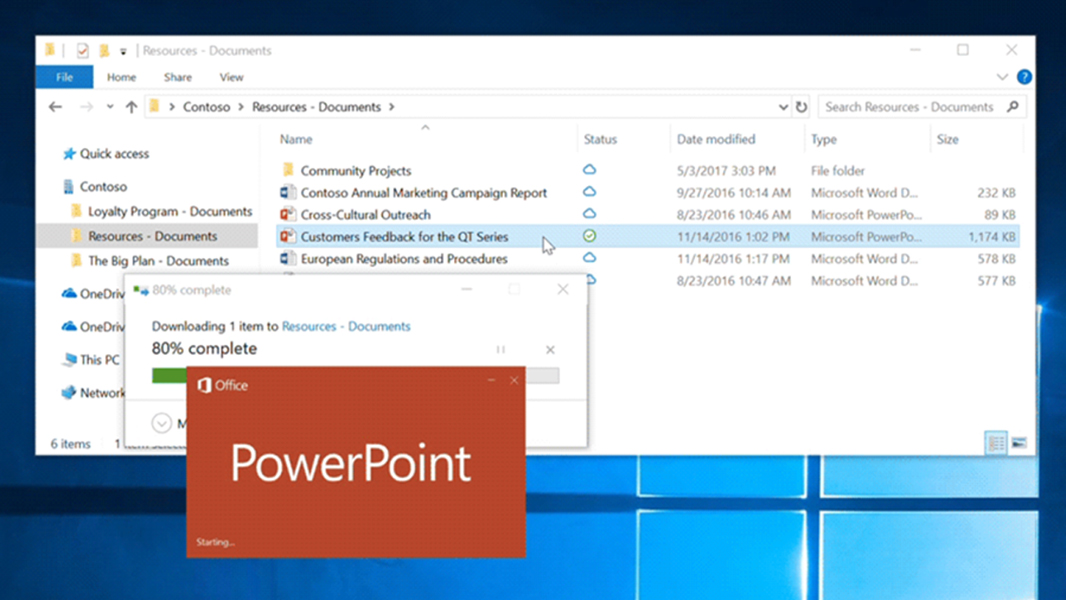Enable details view from the status bar
The image size is (1066, 600).
coord(995,442)
